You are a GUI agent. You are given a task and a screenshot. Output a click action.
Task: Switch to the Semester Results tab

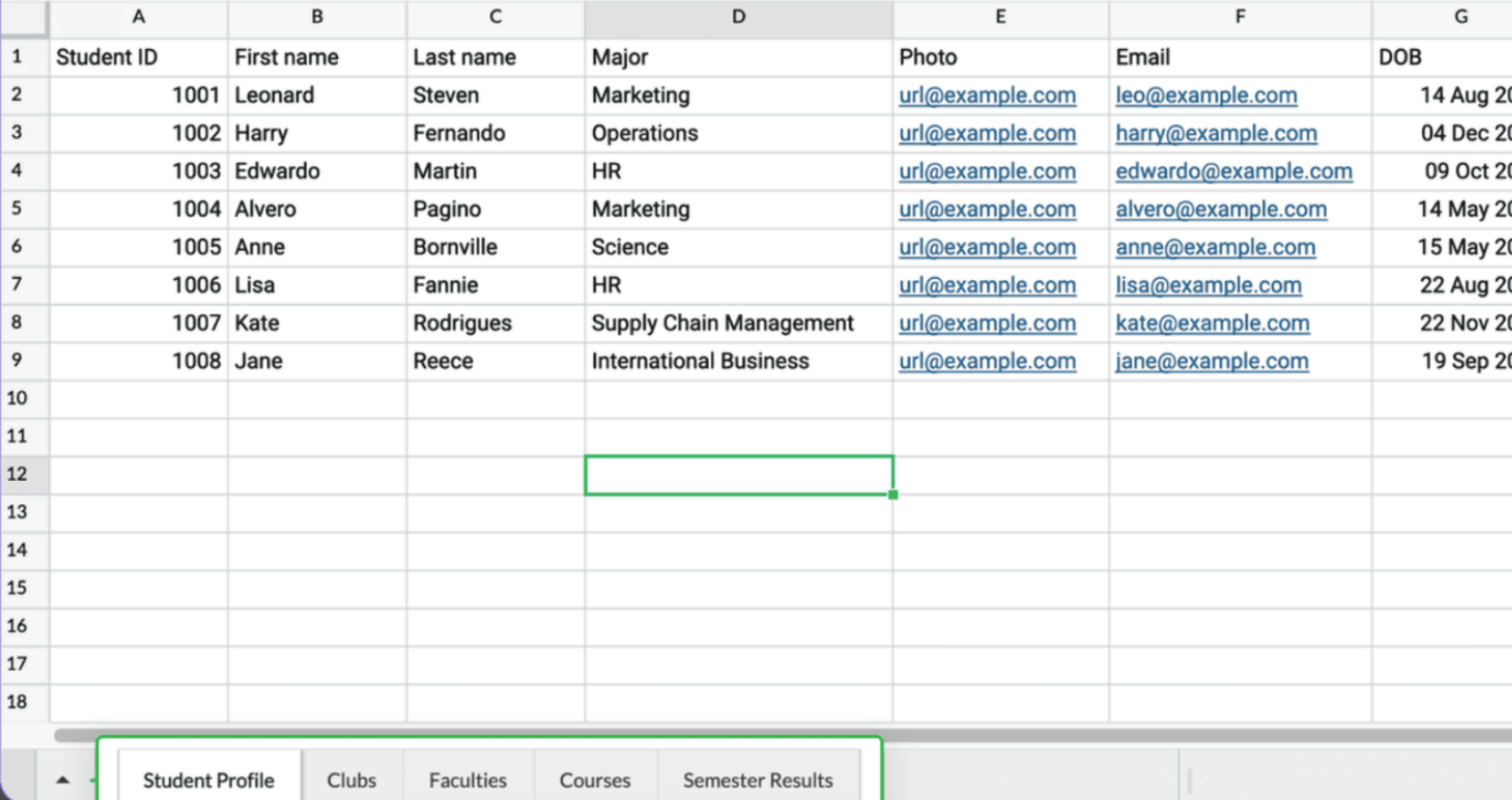pos(758,780)
